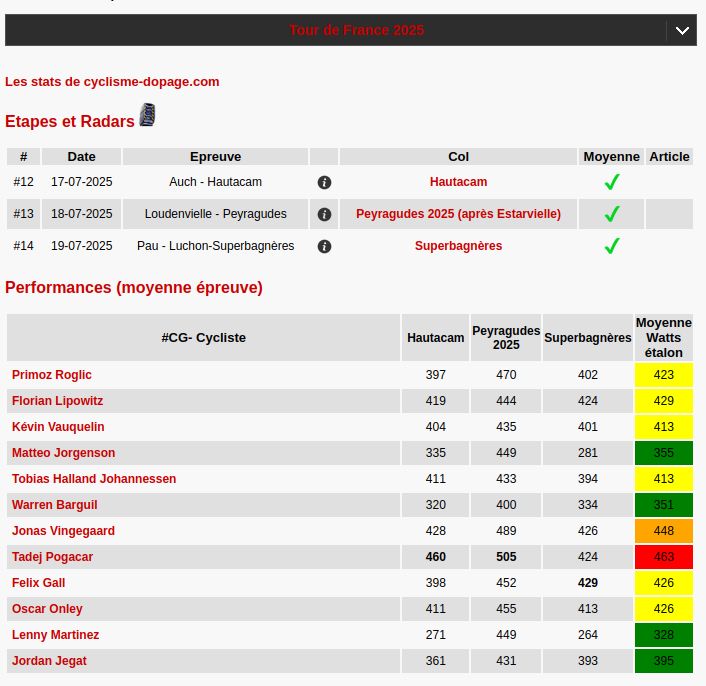Open Jordan Jegat's profile
This screenshot has width=706, height=686.
pos(49,661)
